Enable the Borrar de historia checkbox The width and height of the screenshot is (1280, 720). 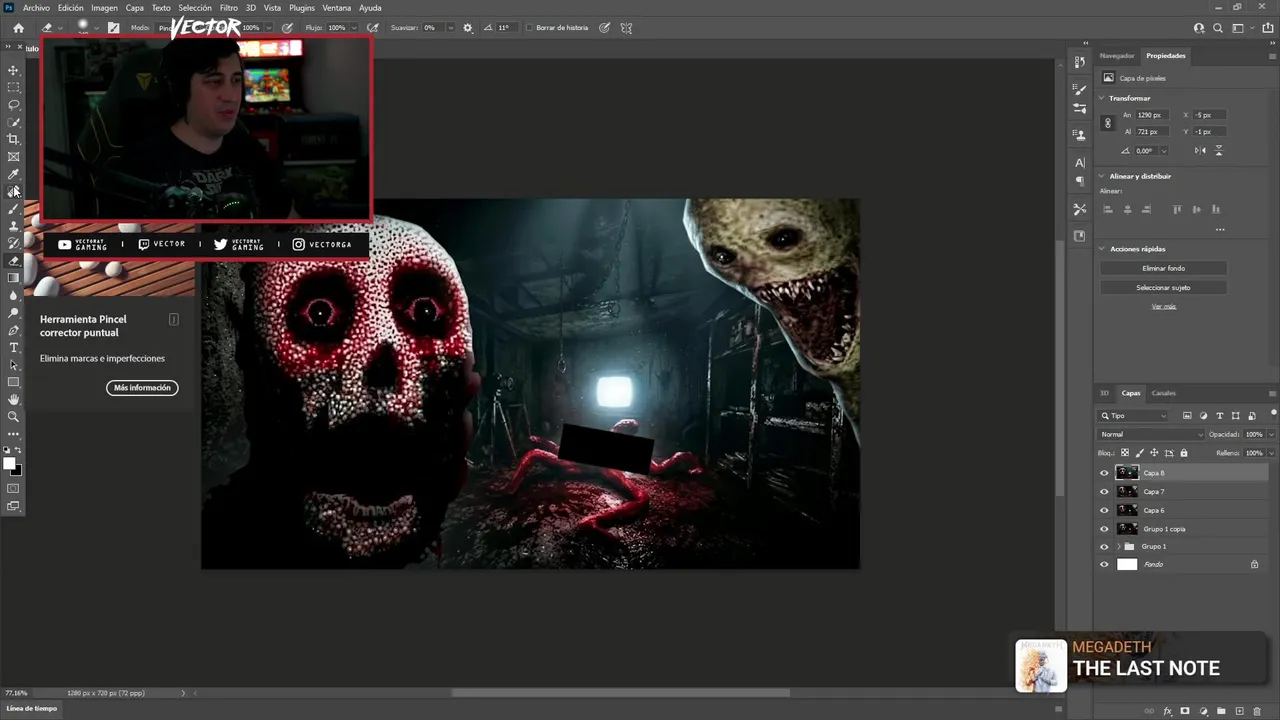pos(530,28)
